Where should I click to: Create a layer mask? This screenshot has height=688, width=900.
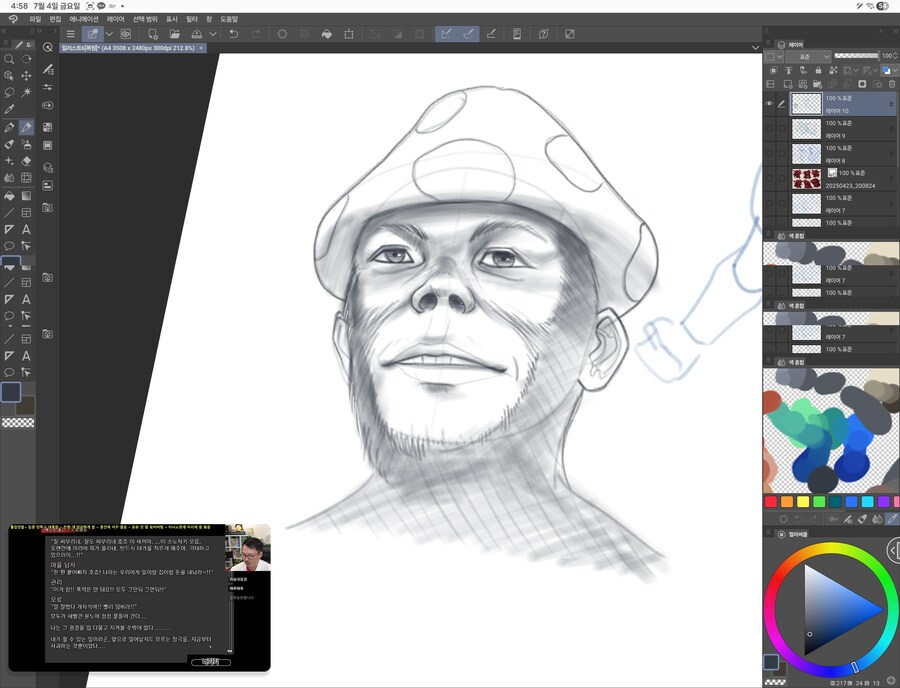[862, 84]
